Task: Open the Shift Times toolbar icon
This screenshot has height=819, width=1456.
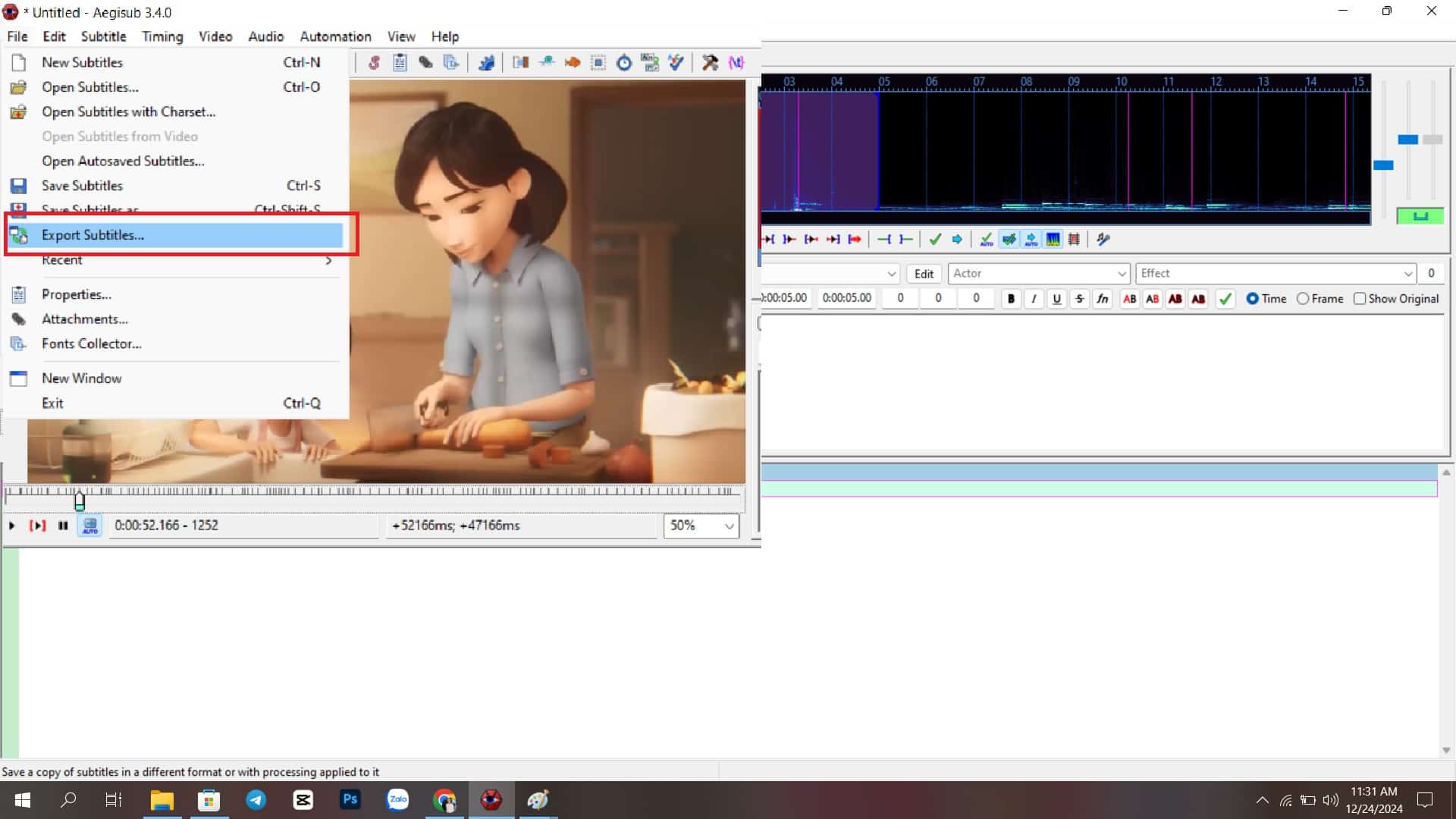Action: (x=521, y=63)
